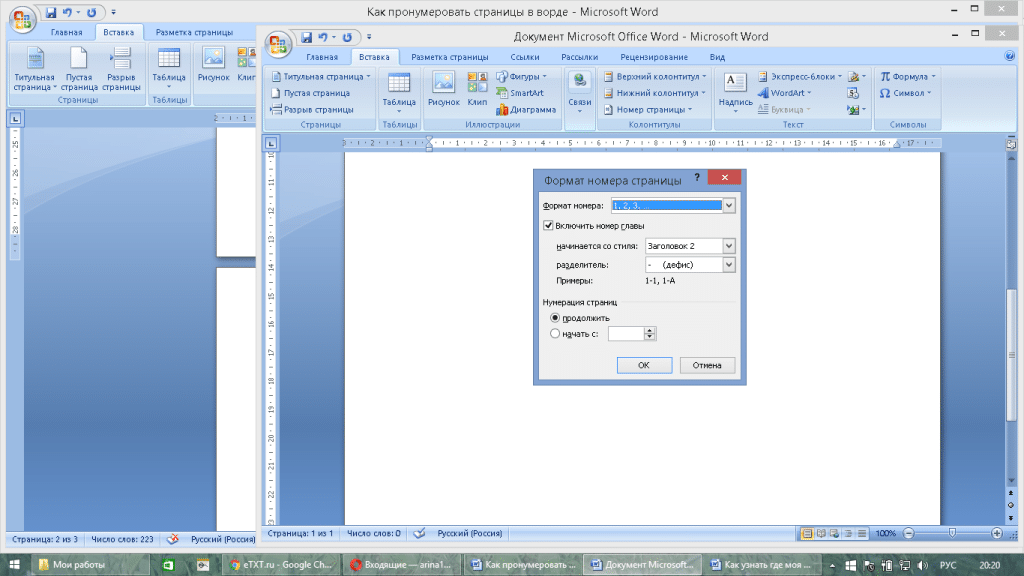This screenshot has width=1024, height=576.
Task: Open eTXT.ru Google Chrome taskbar button
Action: coord(281,565)
